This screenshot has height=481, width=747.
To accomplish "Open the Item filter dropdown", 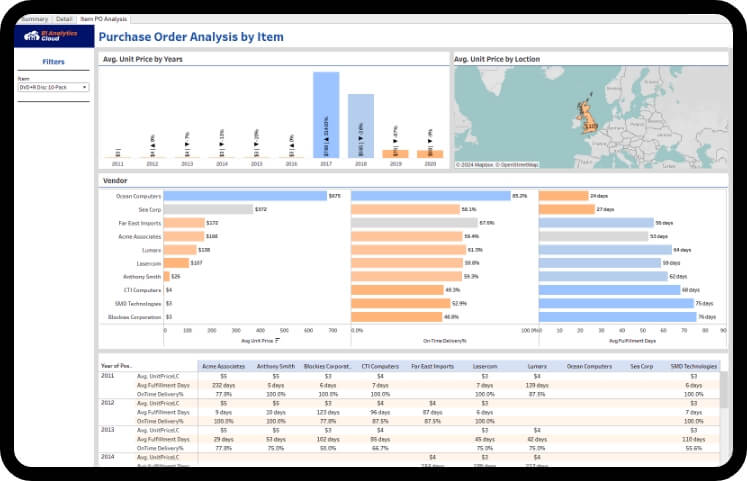I will tap(53, 87).
